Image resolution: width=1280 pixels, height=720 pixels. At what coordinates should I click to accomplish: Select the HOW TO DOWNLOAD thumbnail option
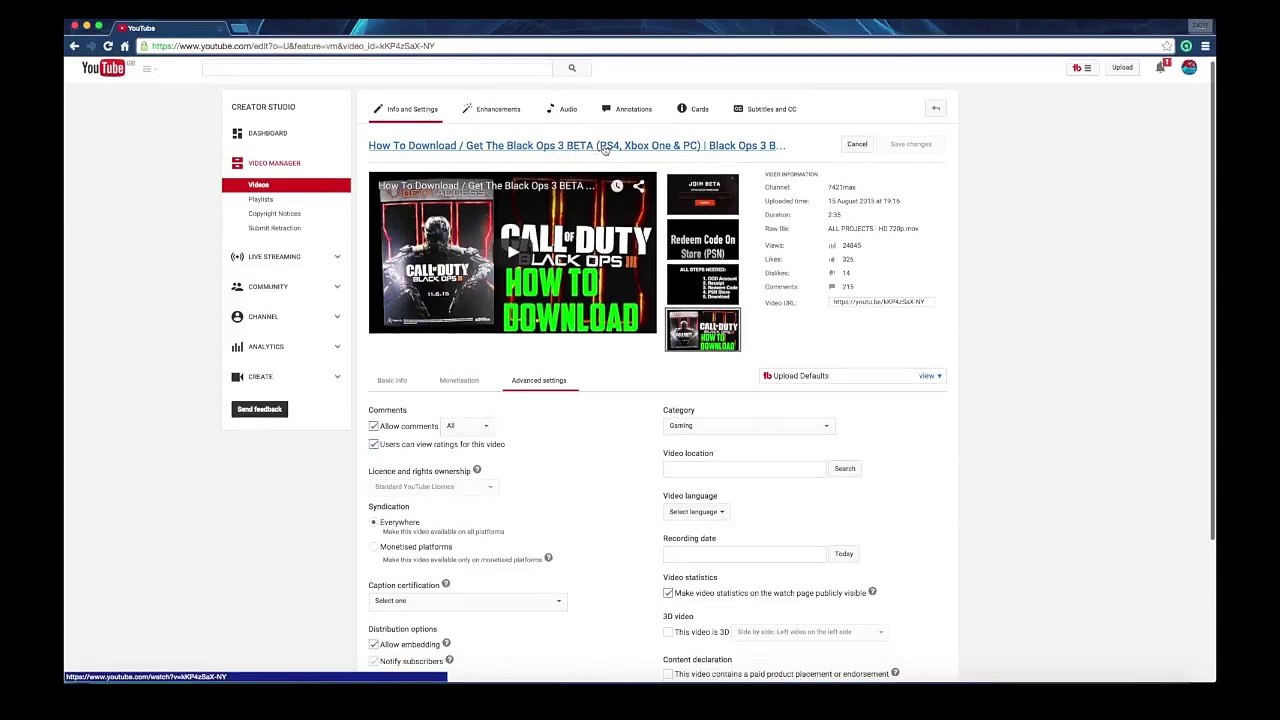pos(703,331)
